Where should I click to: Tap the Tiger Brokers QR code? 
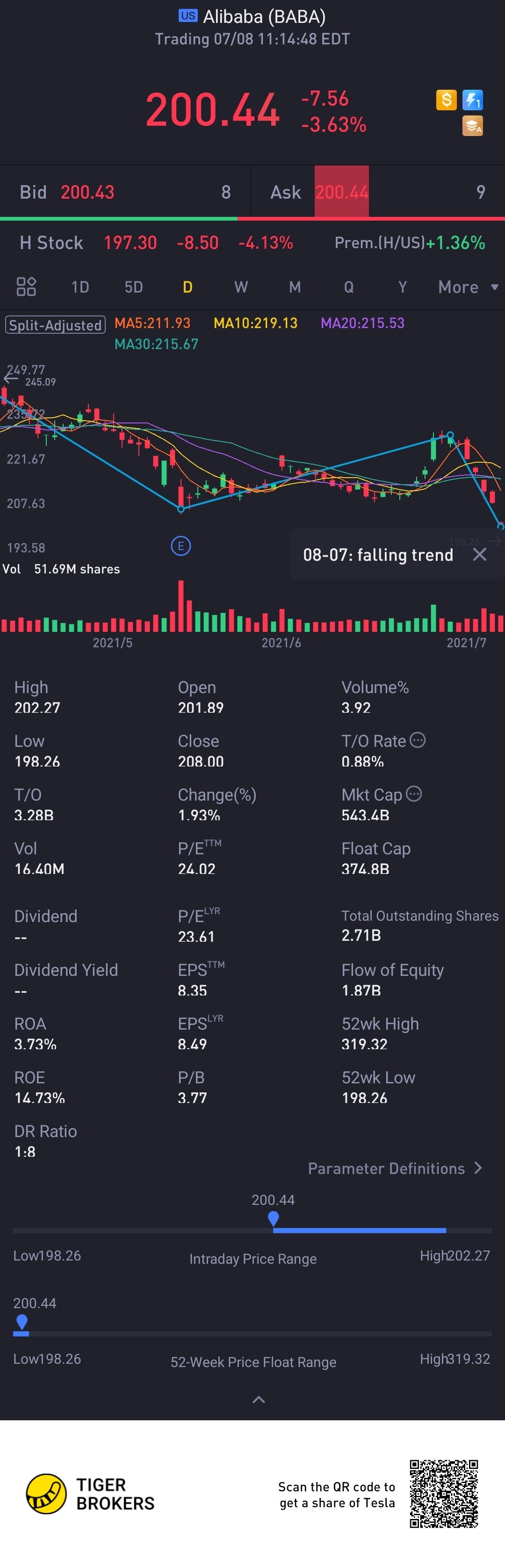point(443,1493)
